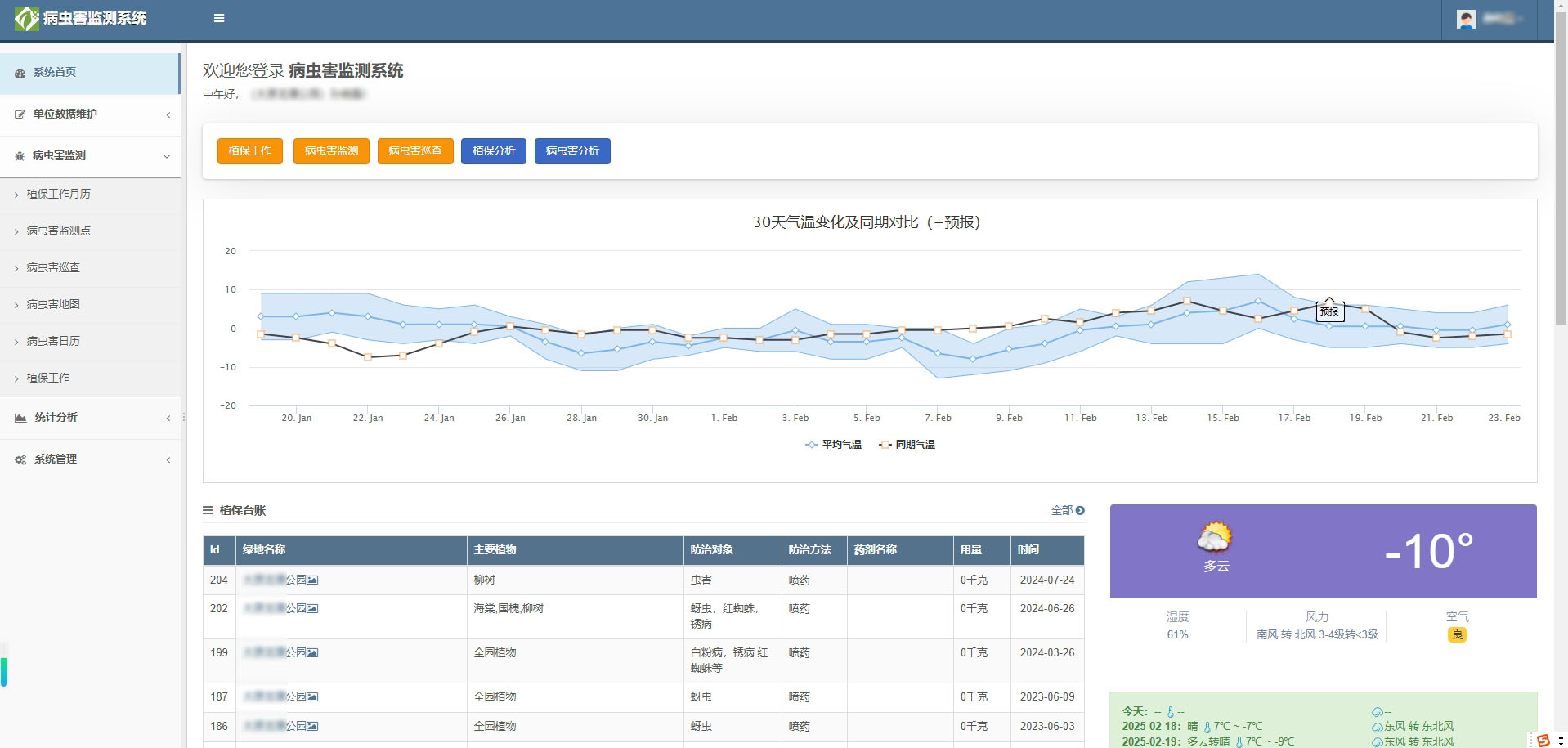Open 植保工作月历 submenu item
The image size is (1568, 748).
pyautogui.click(x=90, y=194)
